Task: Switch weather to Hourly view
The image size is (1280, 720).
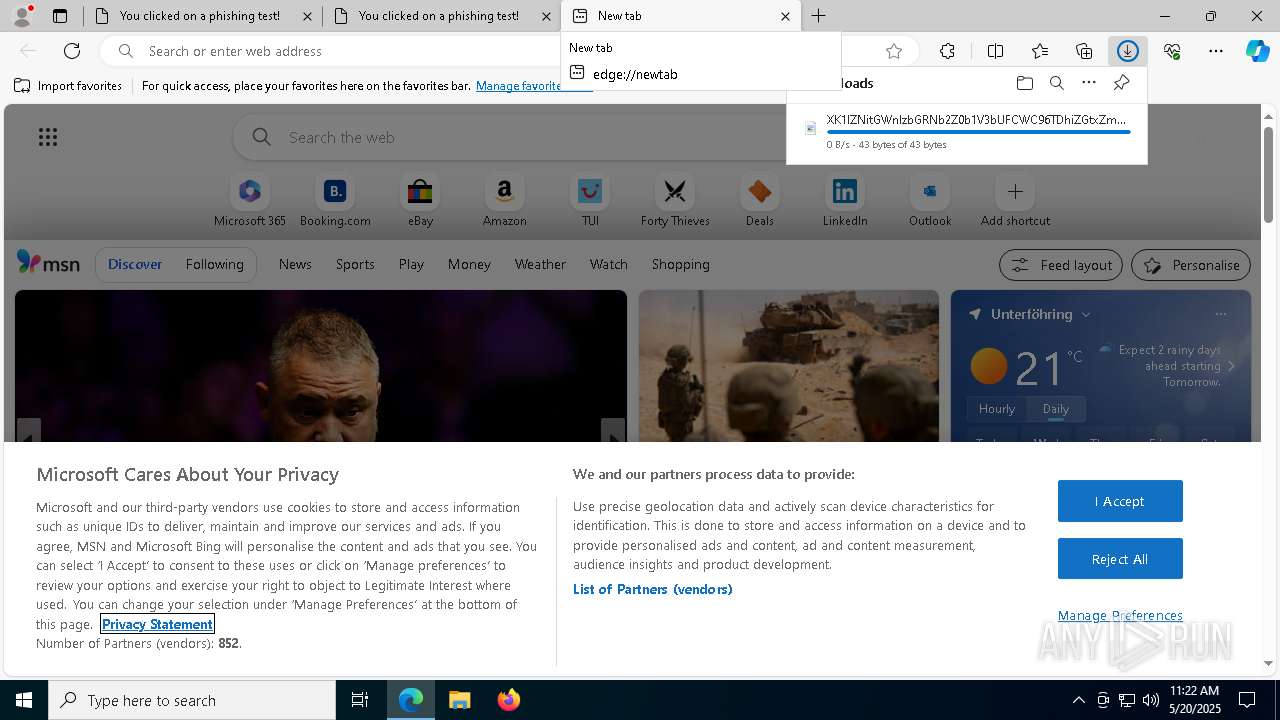Action: [x=997, y=408]
